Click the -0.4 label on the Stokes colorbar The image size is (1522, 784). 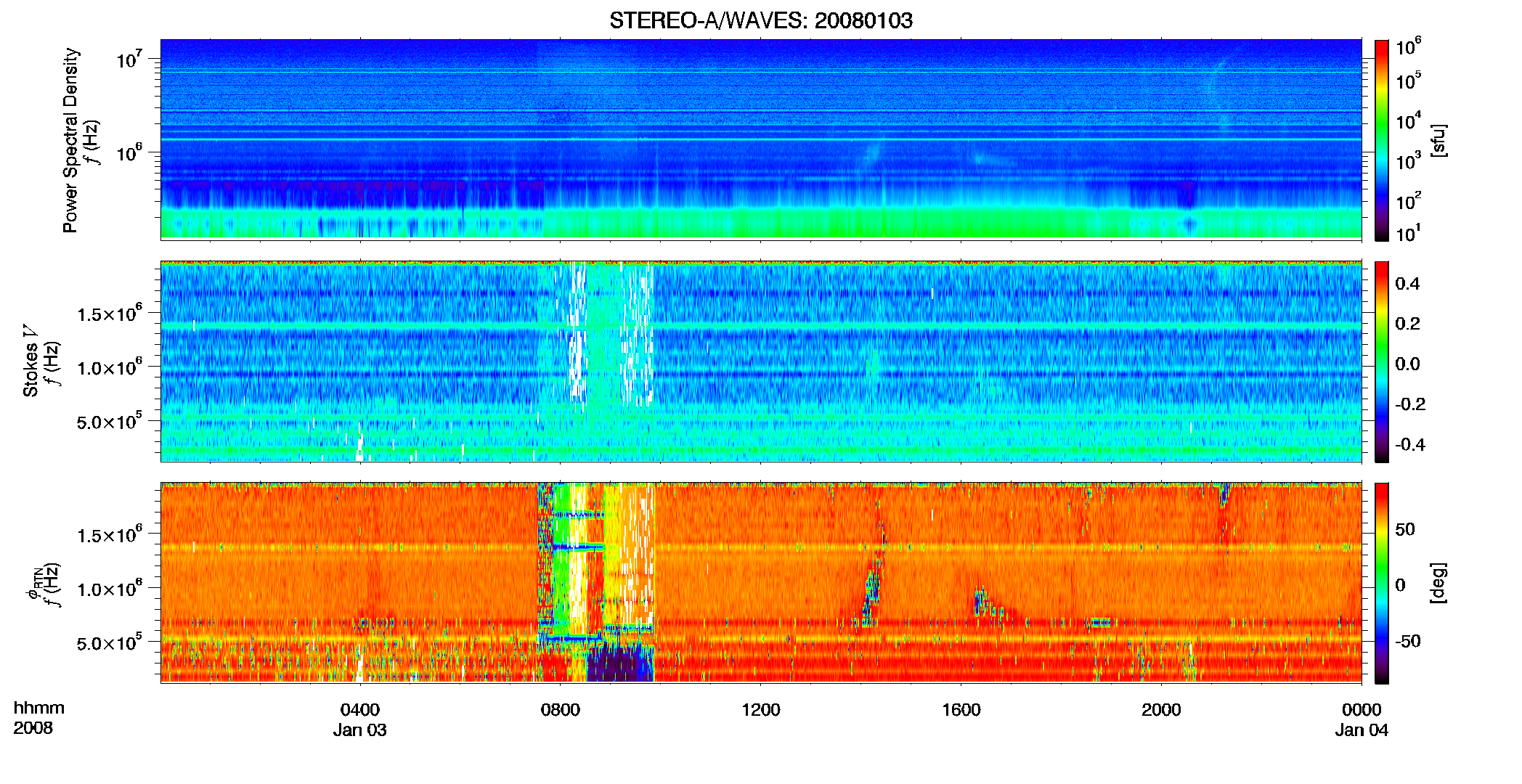[x=1410, y=444]
